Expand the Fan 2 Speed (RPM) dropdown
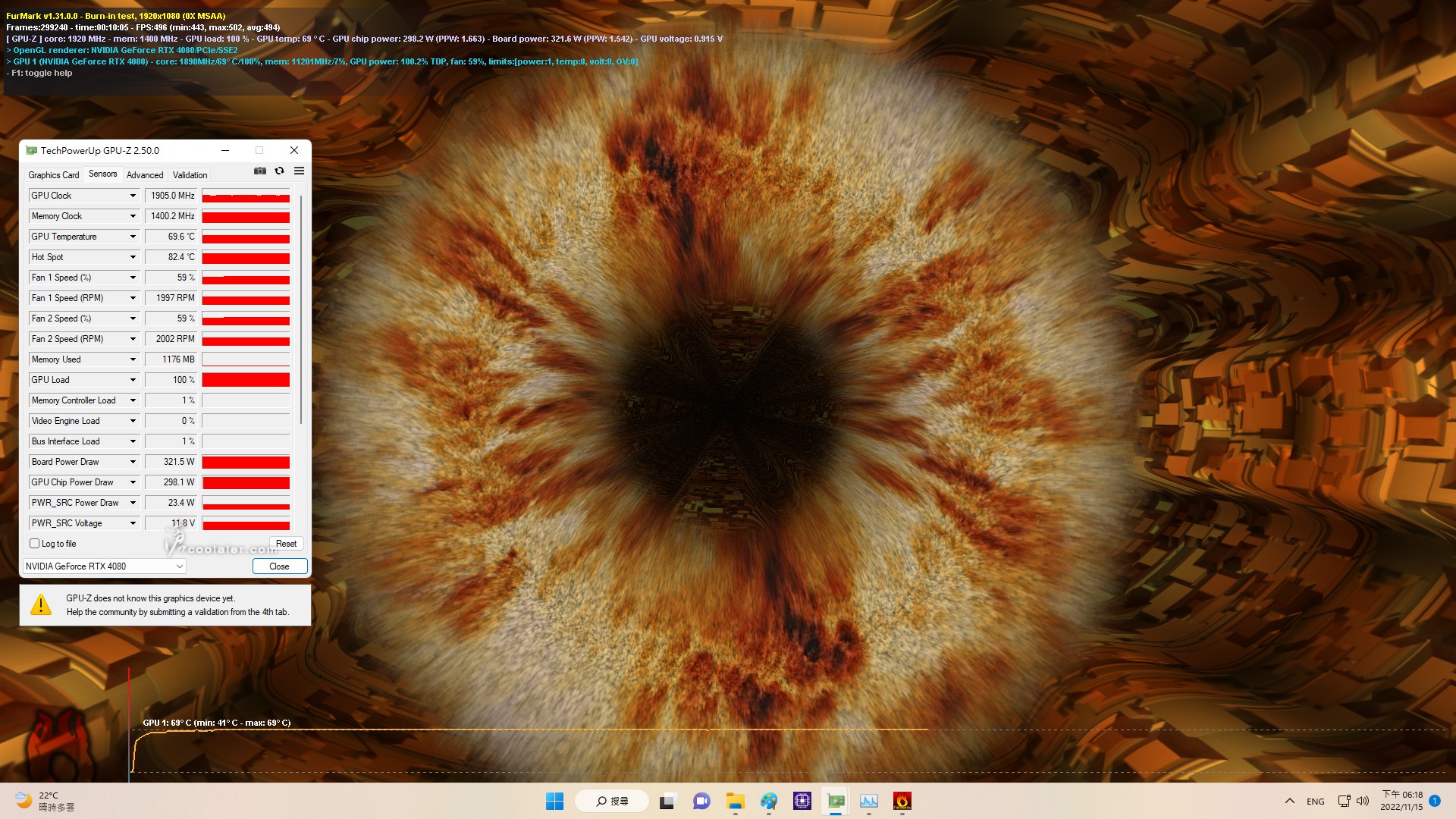The image size is (1456, 819). coord(133,339)
